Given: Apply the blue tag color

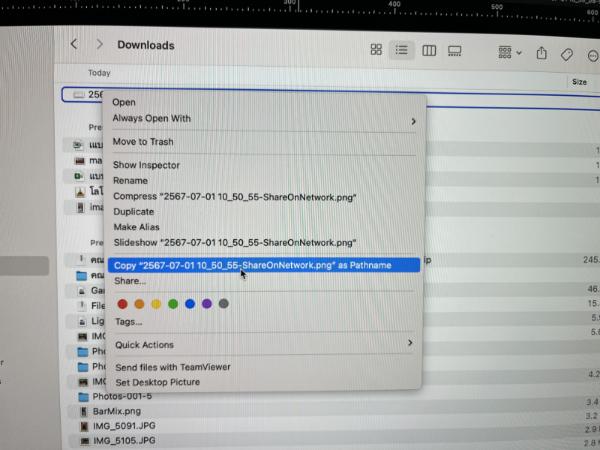Looking at the screenshot, I should tap(190, 304).
